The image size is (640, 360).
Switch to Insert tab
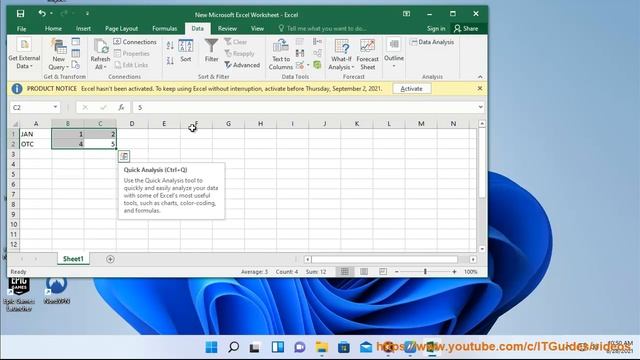click(83, 29)
